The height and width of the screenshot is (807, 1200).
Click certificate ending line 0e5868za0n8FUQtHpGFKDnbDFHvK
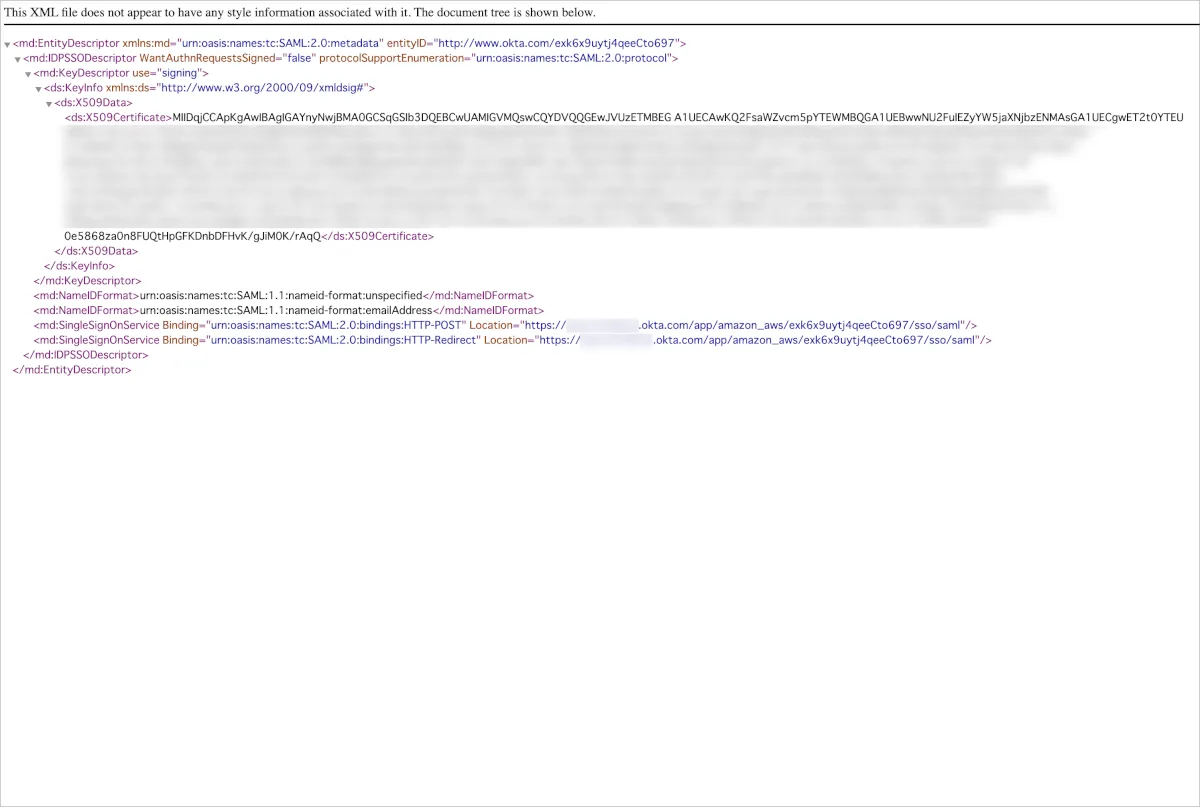[193, 236]
